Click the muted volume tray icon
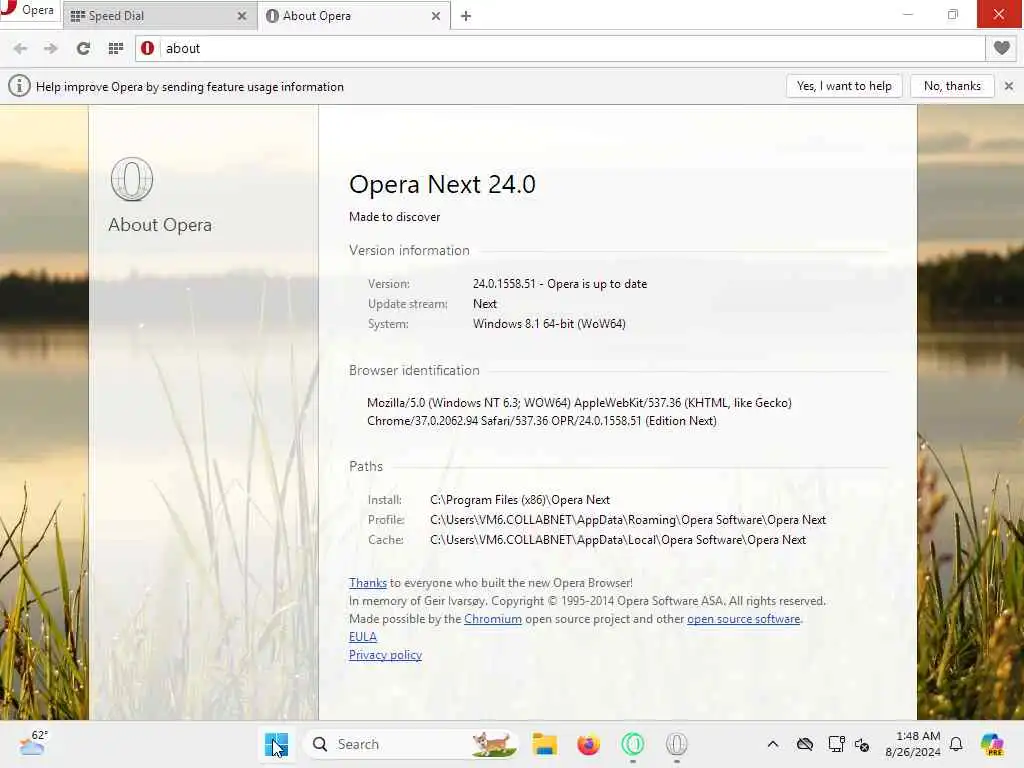 click(x=861, y=744)
